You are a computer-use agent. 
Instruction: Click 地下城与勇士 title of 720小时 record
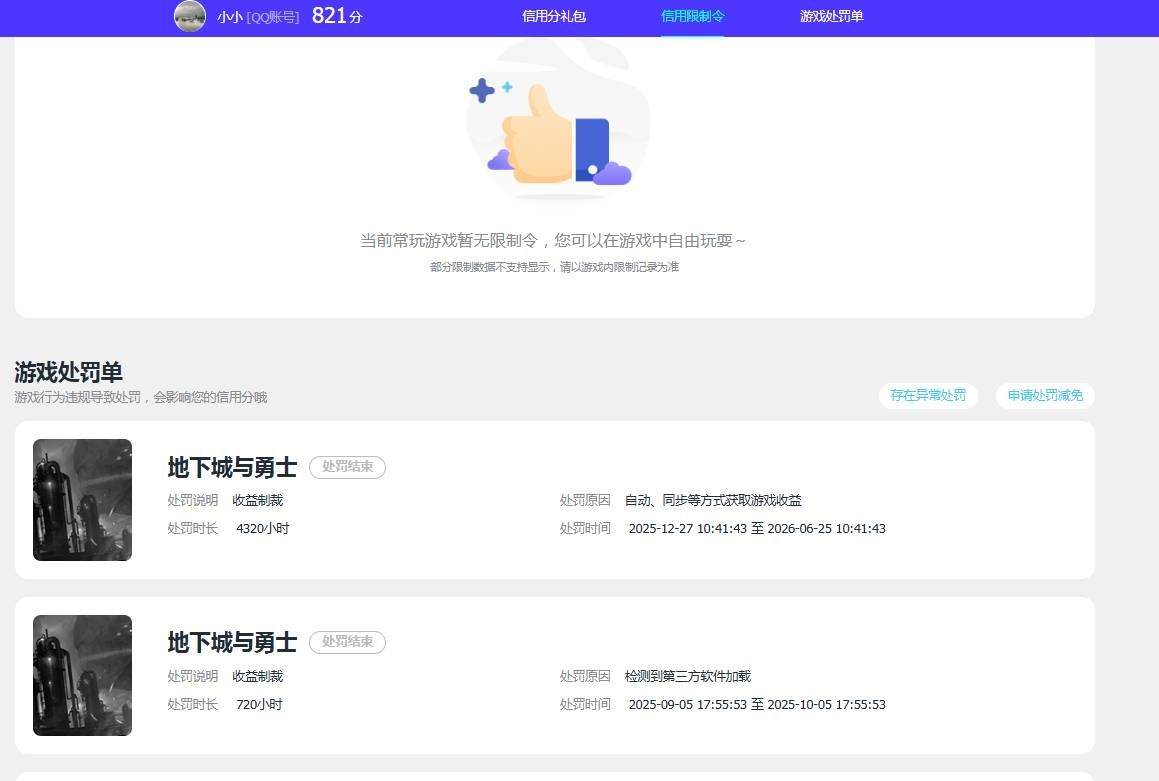coord(232,642)
